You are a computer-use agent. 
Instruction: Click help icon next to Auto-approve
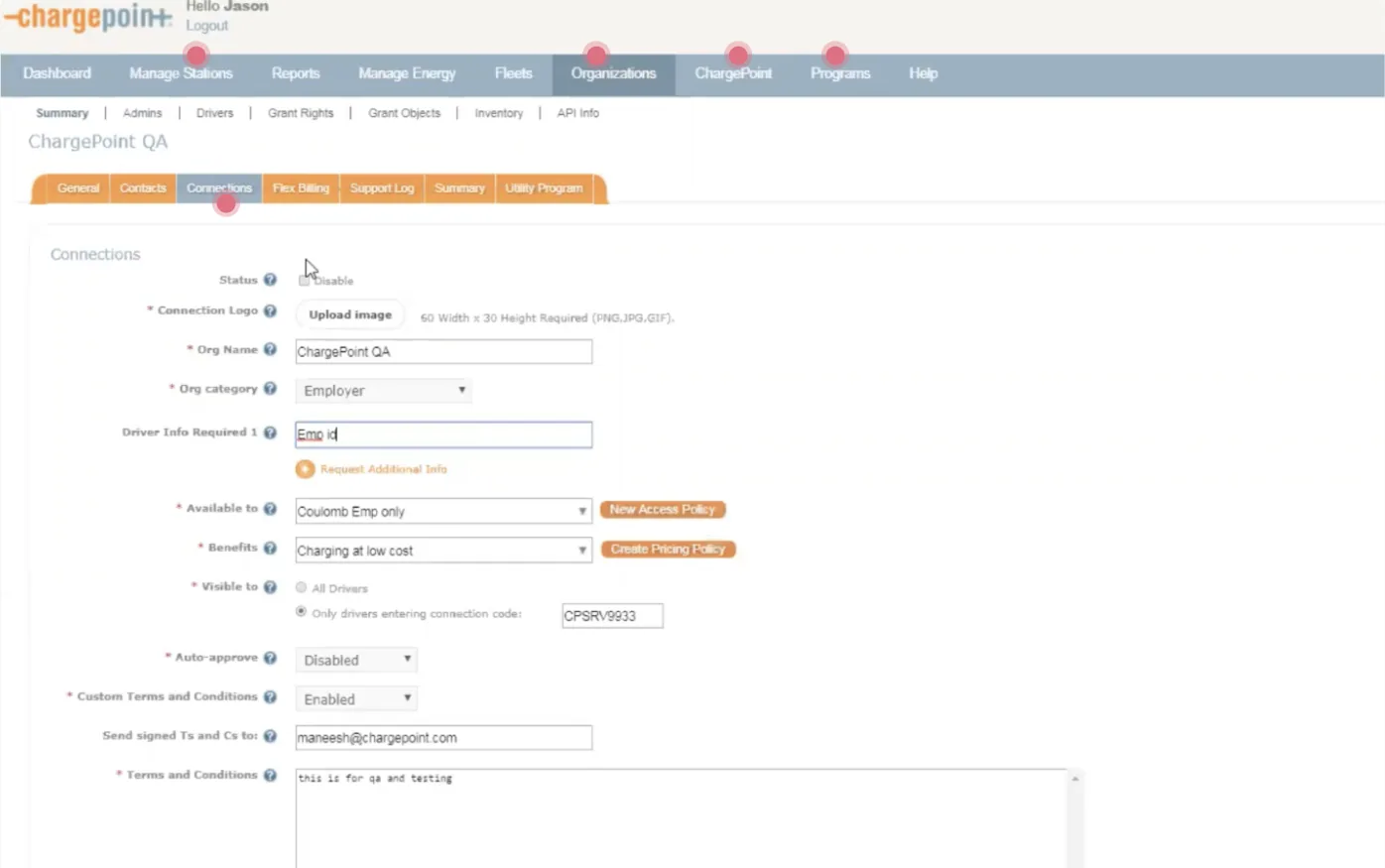(270, 657)
